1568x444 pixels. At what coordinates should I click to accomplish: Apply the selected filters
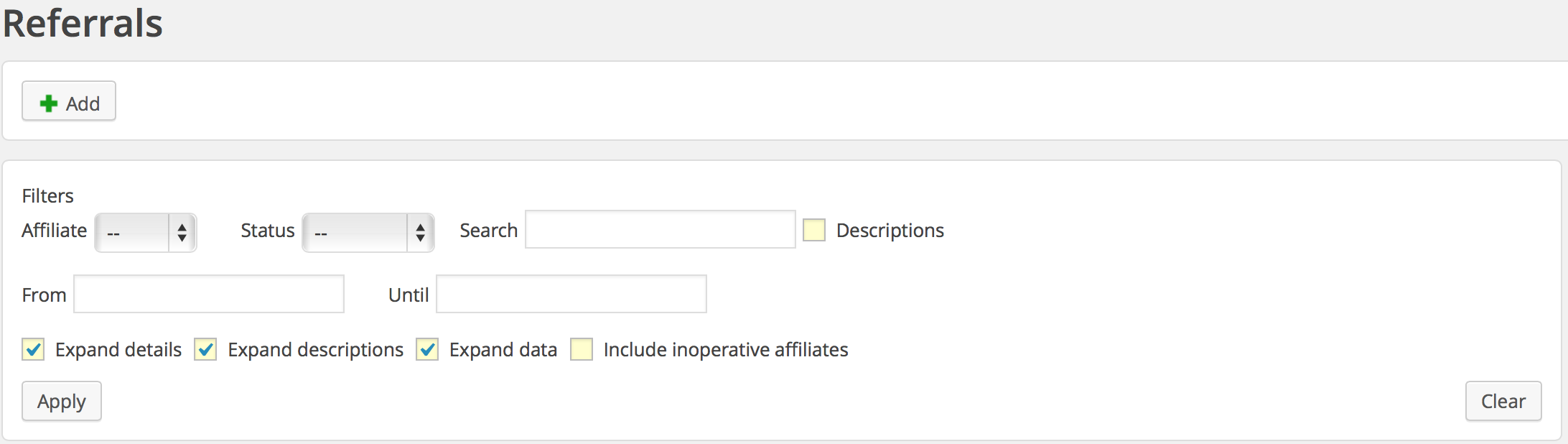click(62, 401)
